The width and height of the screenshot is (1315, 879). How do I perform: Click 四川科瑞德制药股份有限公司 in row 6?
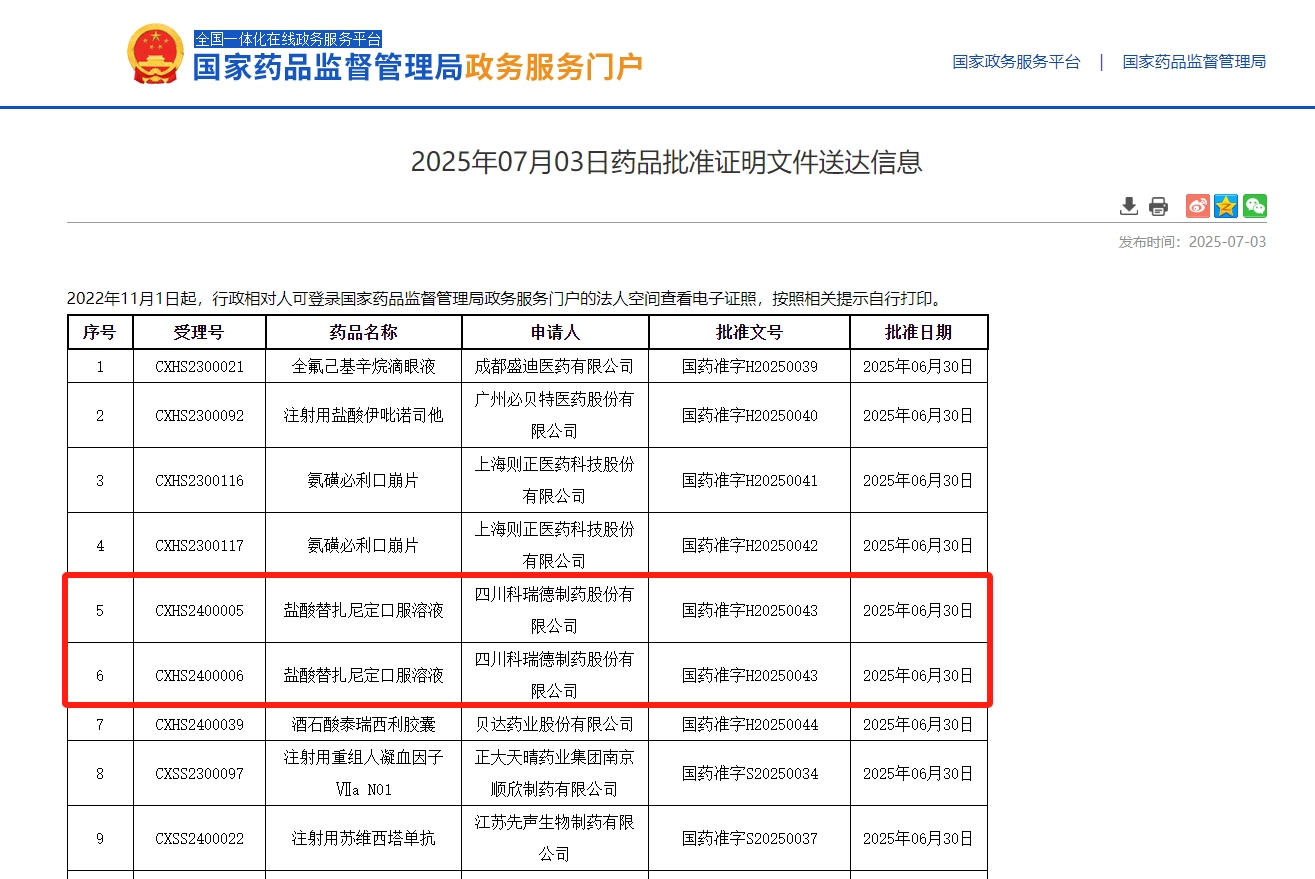tap(555, 675)
